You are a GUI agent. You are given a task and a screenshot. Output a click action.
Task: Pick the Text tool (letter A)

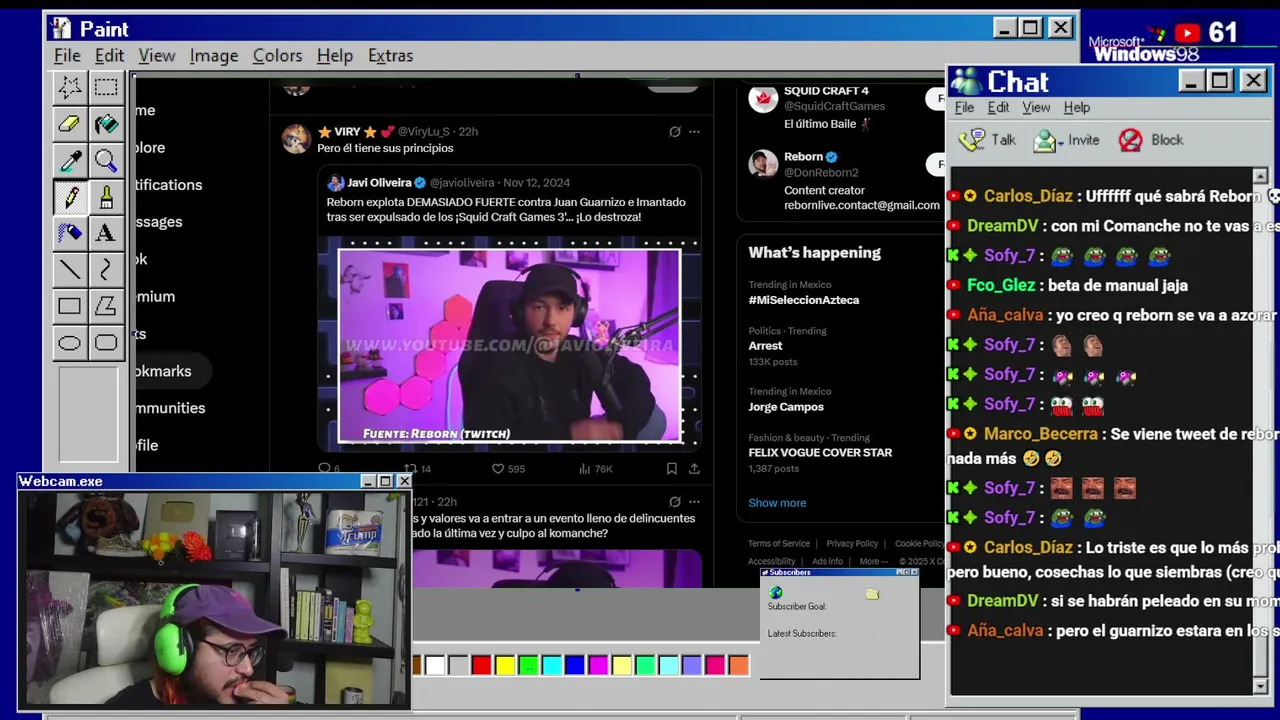coord(105,233)
